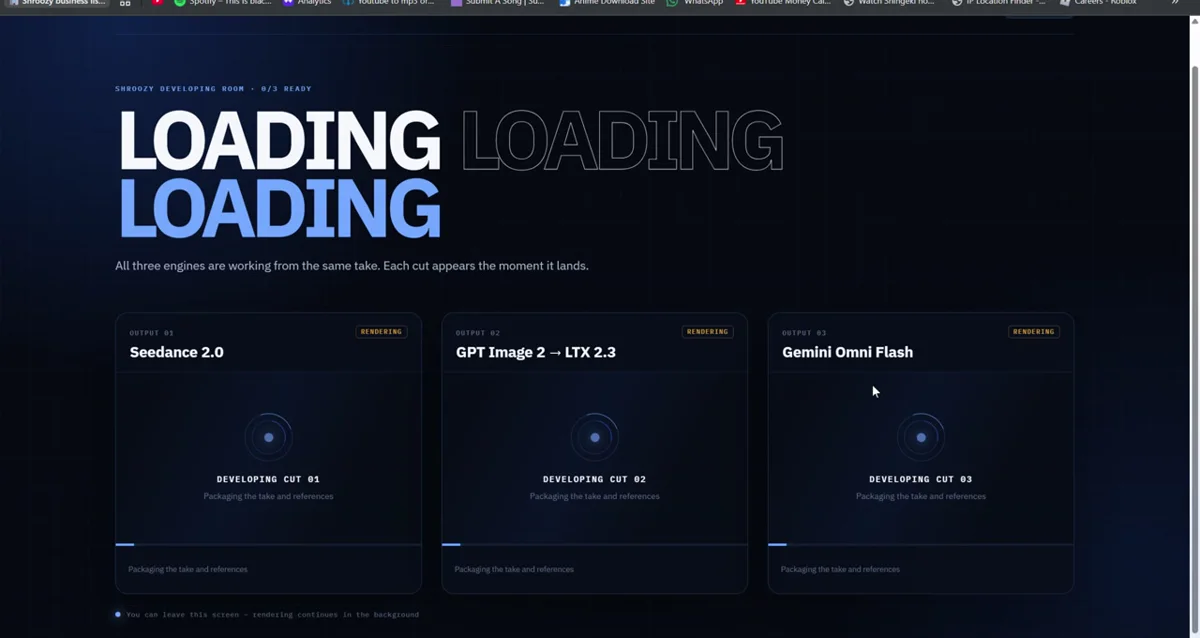Open the IP Location Finder bookmark
Screen dimensions: 1200x638
pyautogui.click(x=998, y=3)
